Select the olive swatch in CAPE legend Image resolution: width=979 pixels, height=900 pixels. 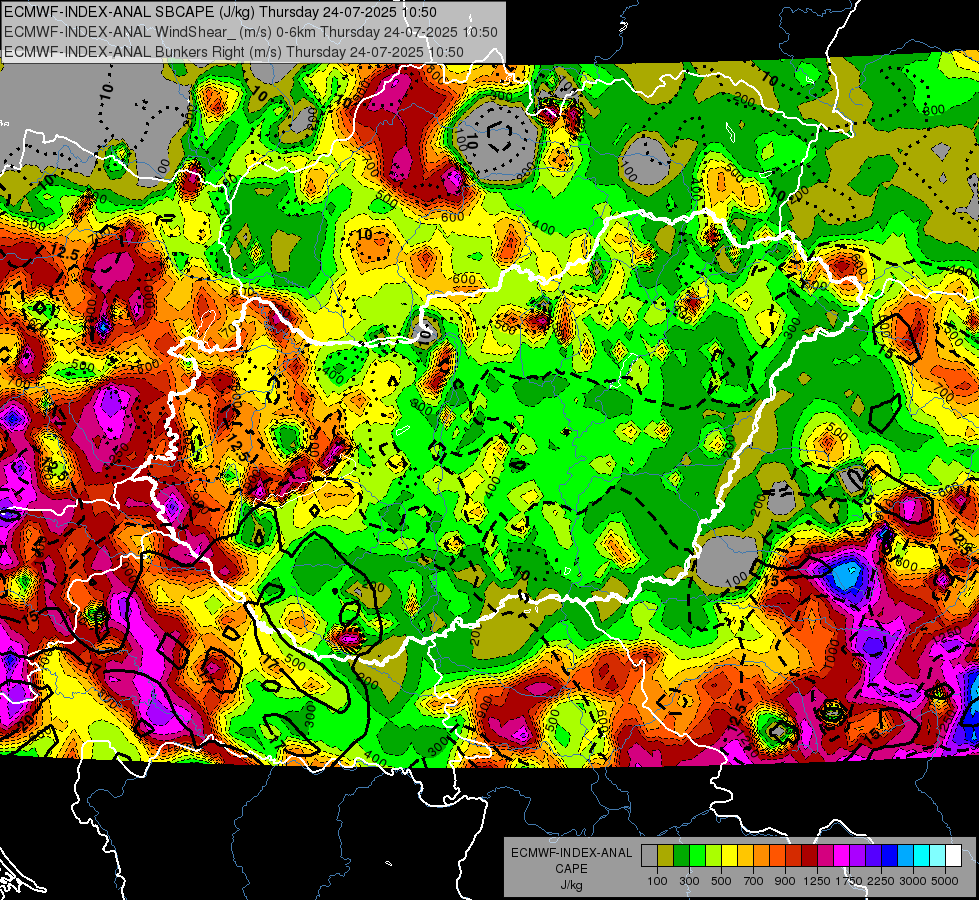click(666, 856)
